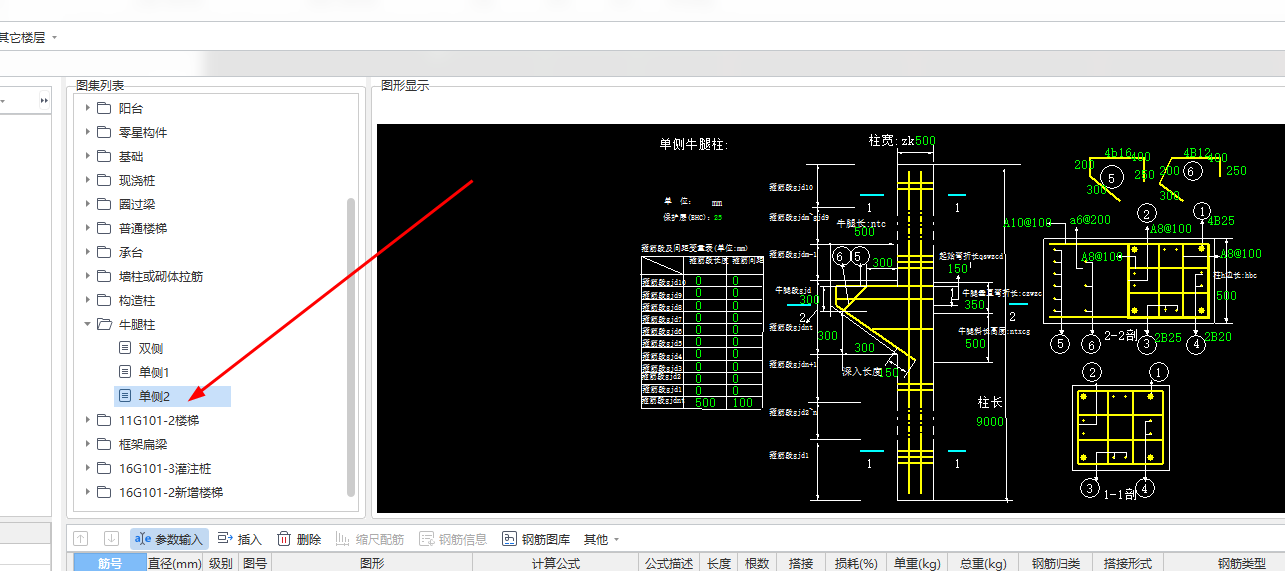This screenshot has width=1285, height=571.
Task: Select the 阳台 folder icon
Action: 104,108
